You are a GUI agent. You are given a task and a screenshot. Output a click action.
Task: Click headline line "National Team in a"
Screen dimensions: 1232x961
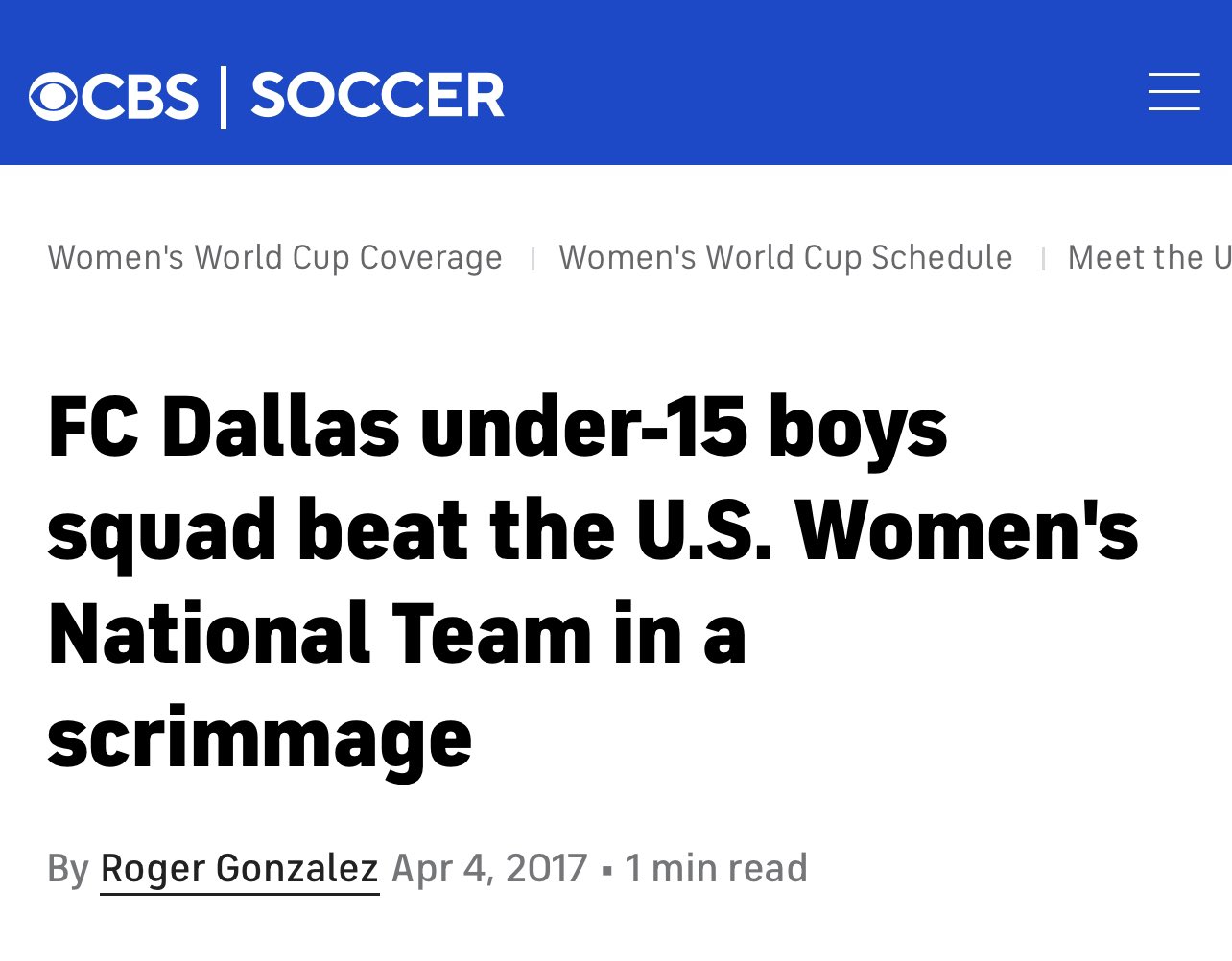pos(396,634)
